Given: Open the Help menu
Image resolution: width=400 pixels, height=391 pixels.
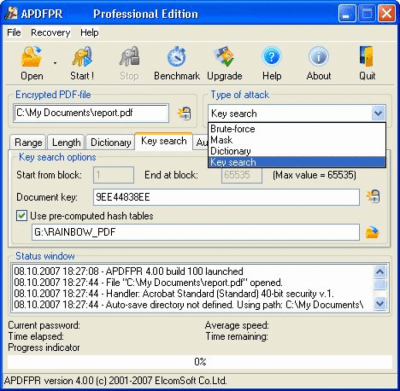Looking at the screenshot, I should 89,33.
